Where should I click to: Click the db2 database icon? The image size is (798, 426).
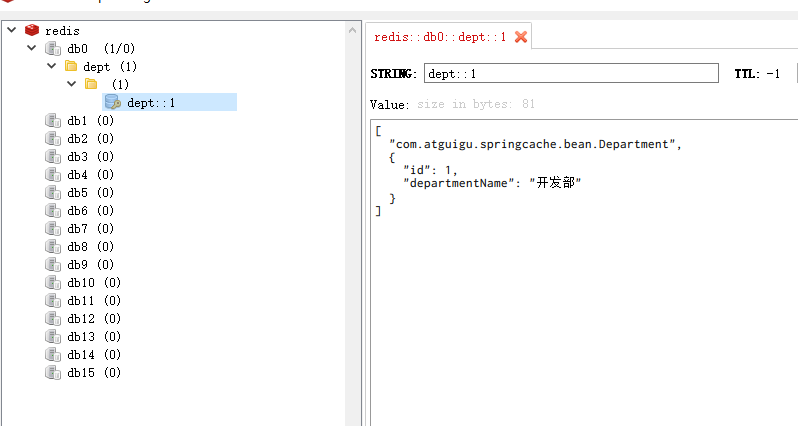[x=53, y=138]
